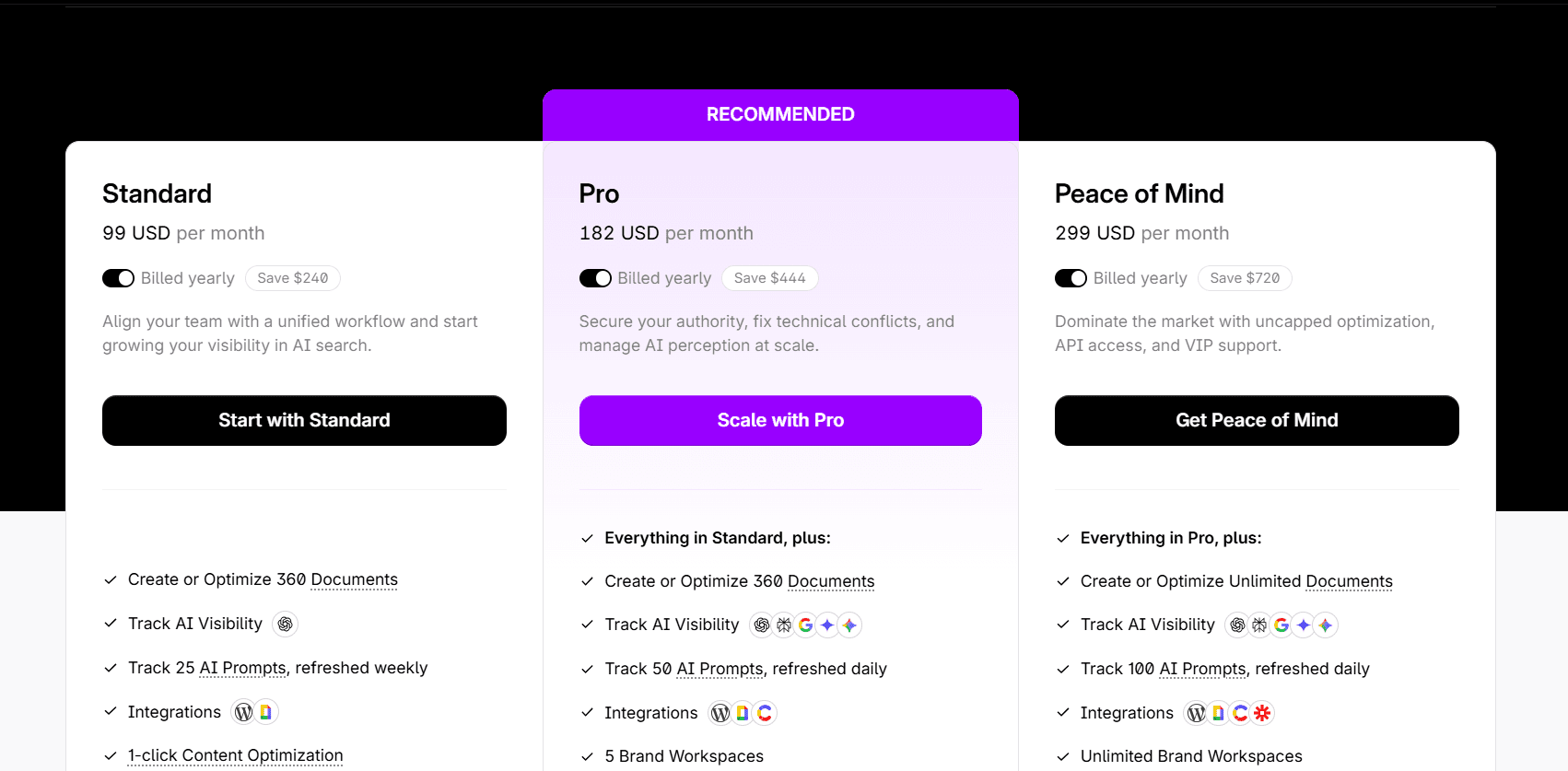Open the WordPress integration icon under Standard

click(x=242, y=712)
